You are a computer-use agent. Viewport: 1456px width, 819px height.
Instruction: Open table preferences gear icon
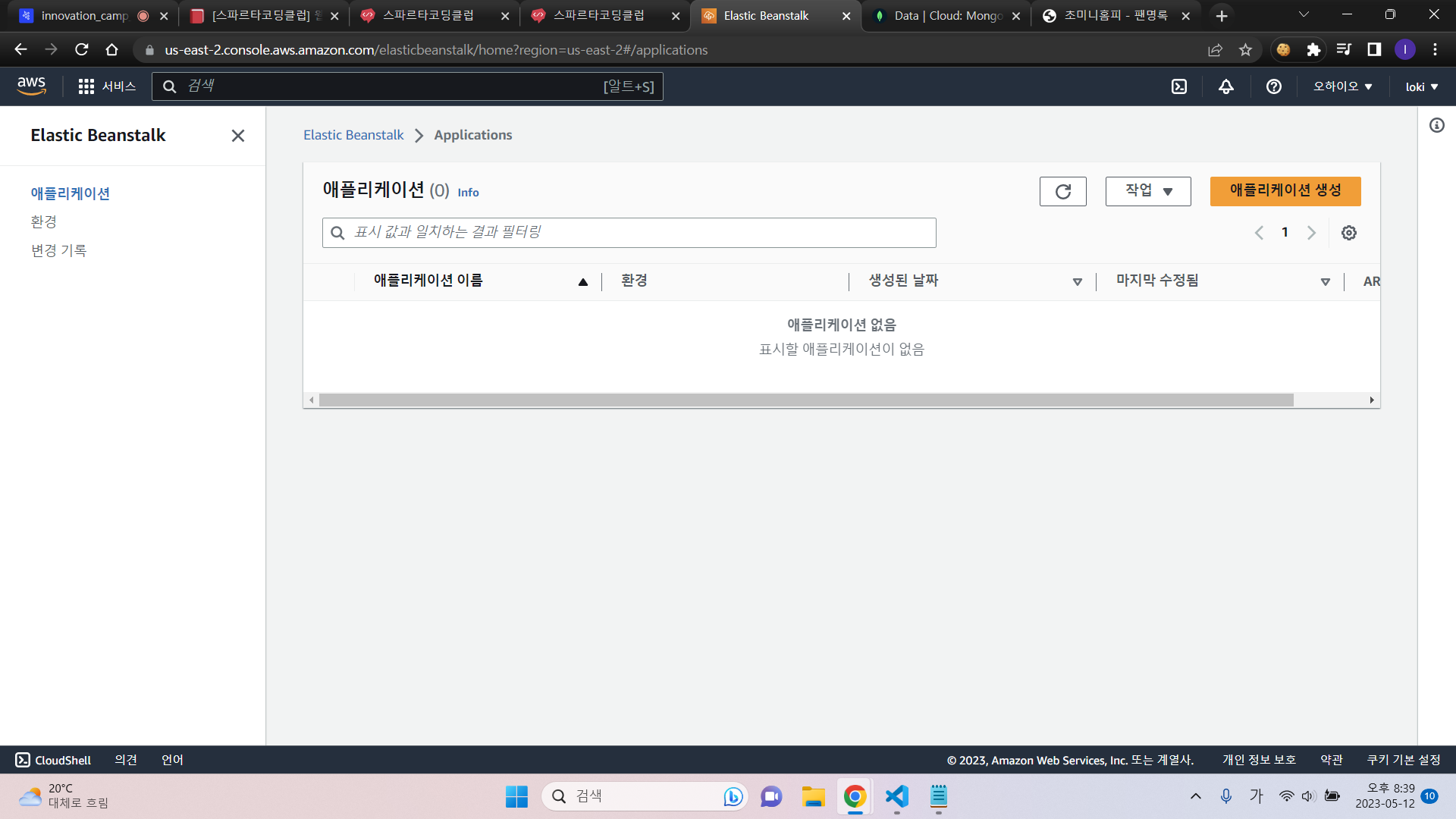(1349, 233)
